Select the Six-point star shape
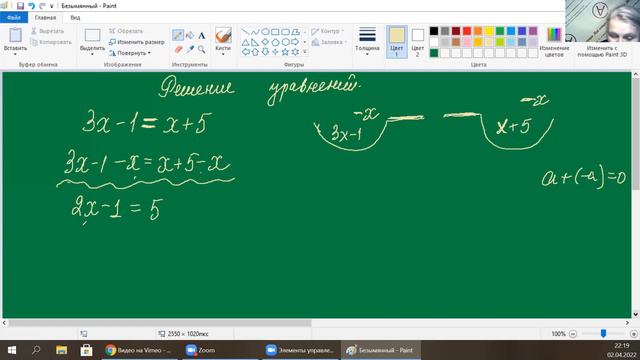The height and width of the screenshot is (360, 640). click(295, 52)
